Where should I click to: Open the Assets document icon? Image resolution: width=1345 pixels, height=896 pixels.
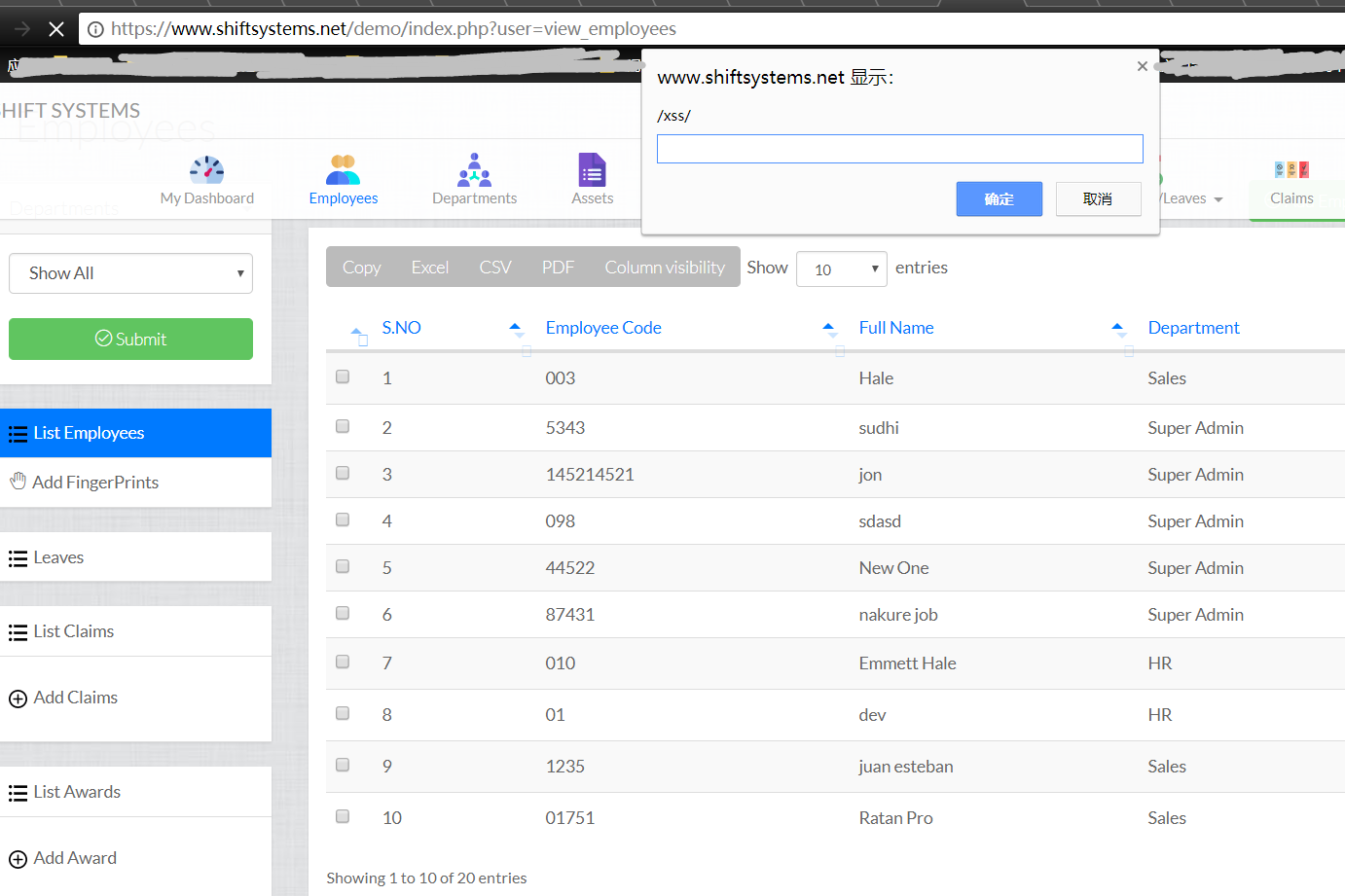[592, 170]
